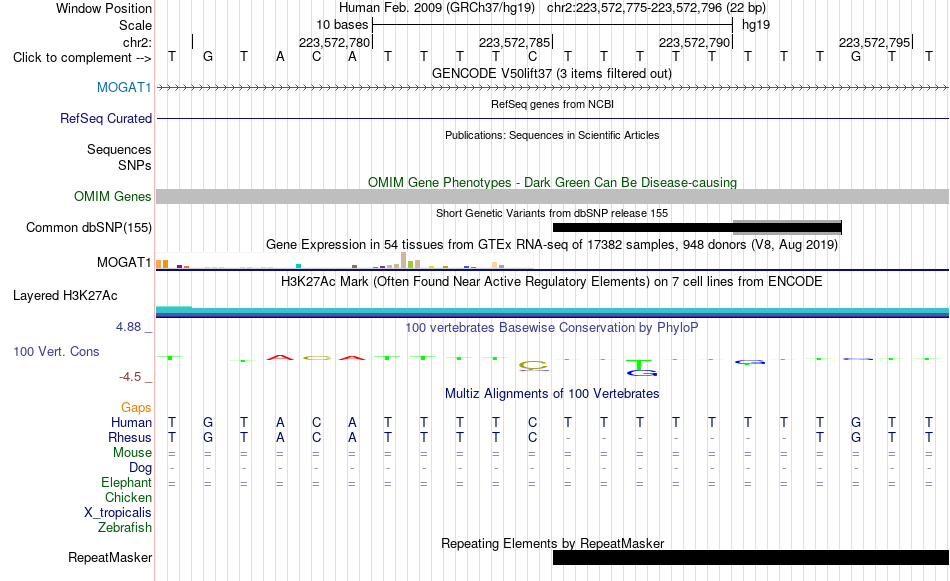Click the 4.88 PhyloP upper scale value
The width and height of the screenshot is (950, 581).
click(x=128, y=327)
